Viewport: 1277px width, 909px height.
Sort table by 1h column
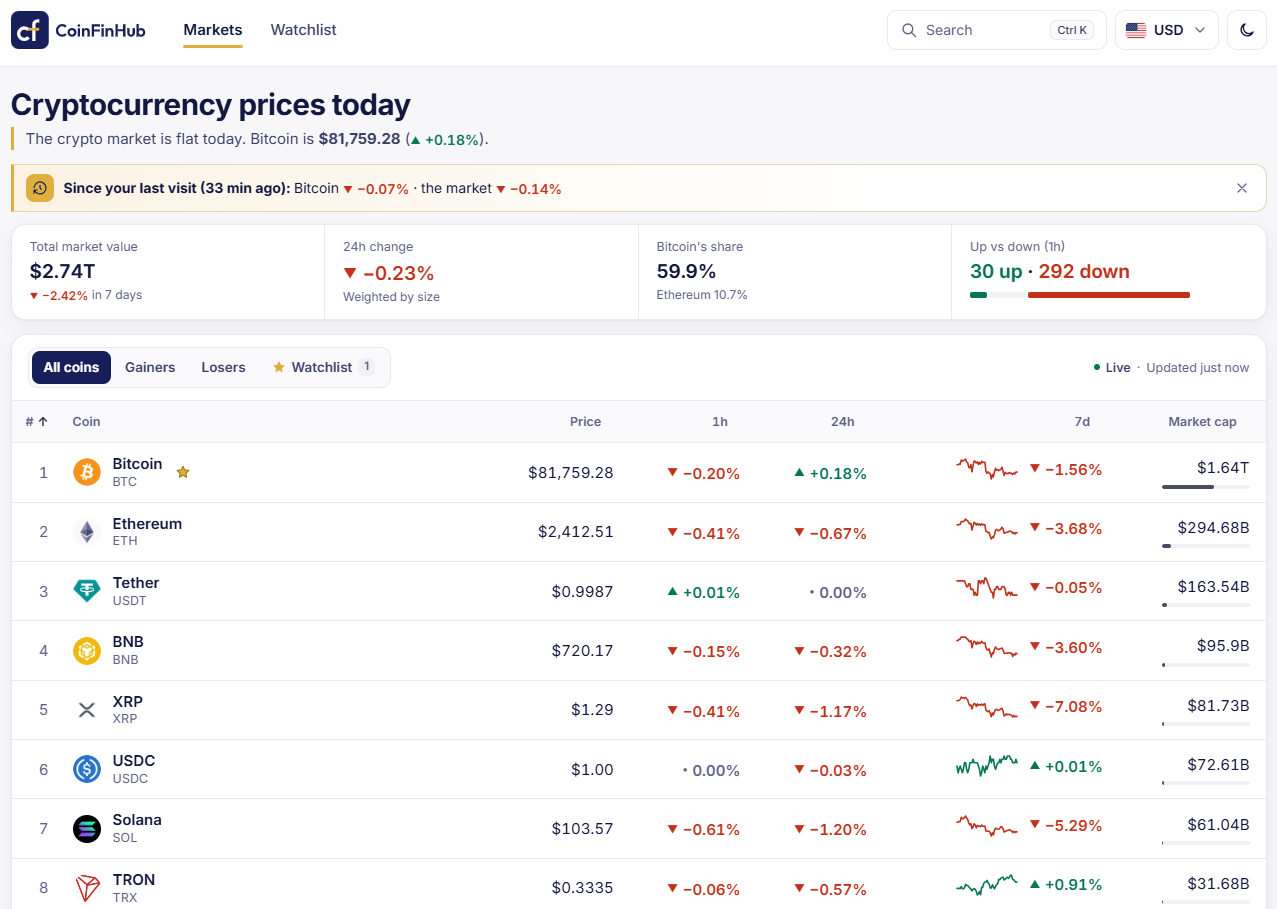(720, 421)
